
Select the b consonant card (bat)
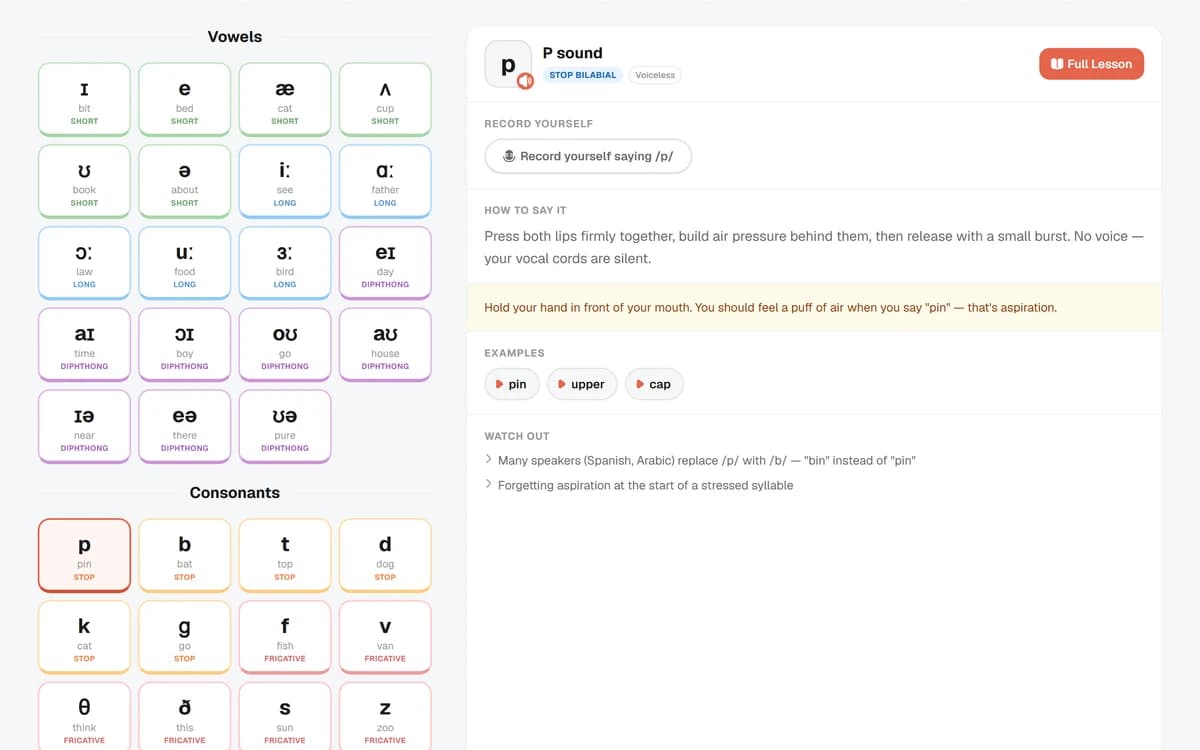pos(185,555)
